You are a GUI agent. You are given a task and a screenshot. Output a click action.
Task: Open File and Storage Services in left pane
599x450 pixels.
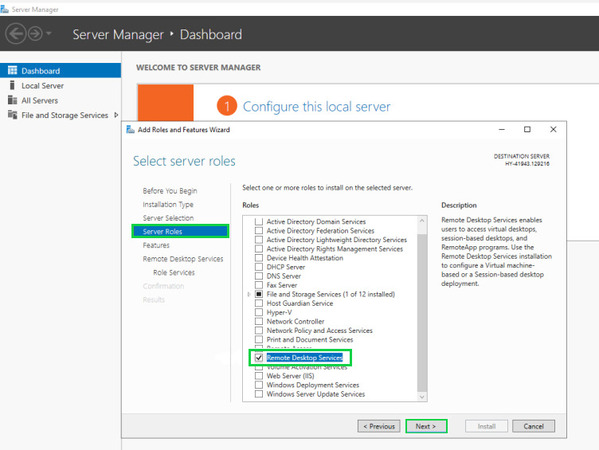click(x=60, y=115)
